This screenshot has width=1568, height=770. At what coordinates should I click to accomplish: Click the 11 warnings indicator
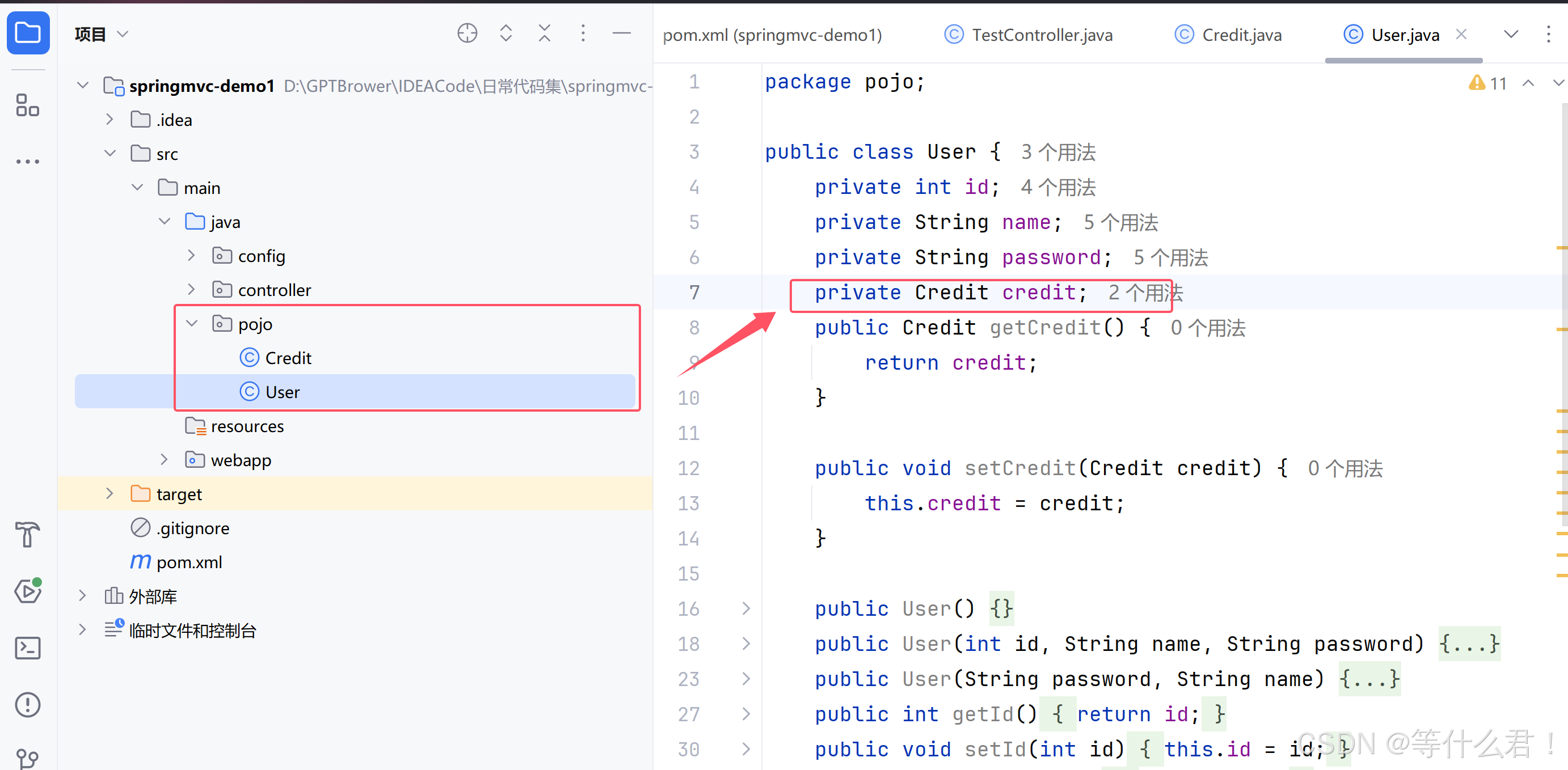tap(1487, 83)
